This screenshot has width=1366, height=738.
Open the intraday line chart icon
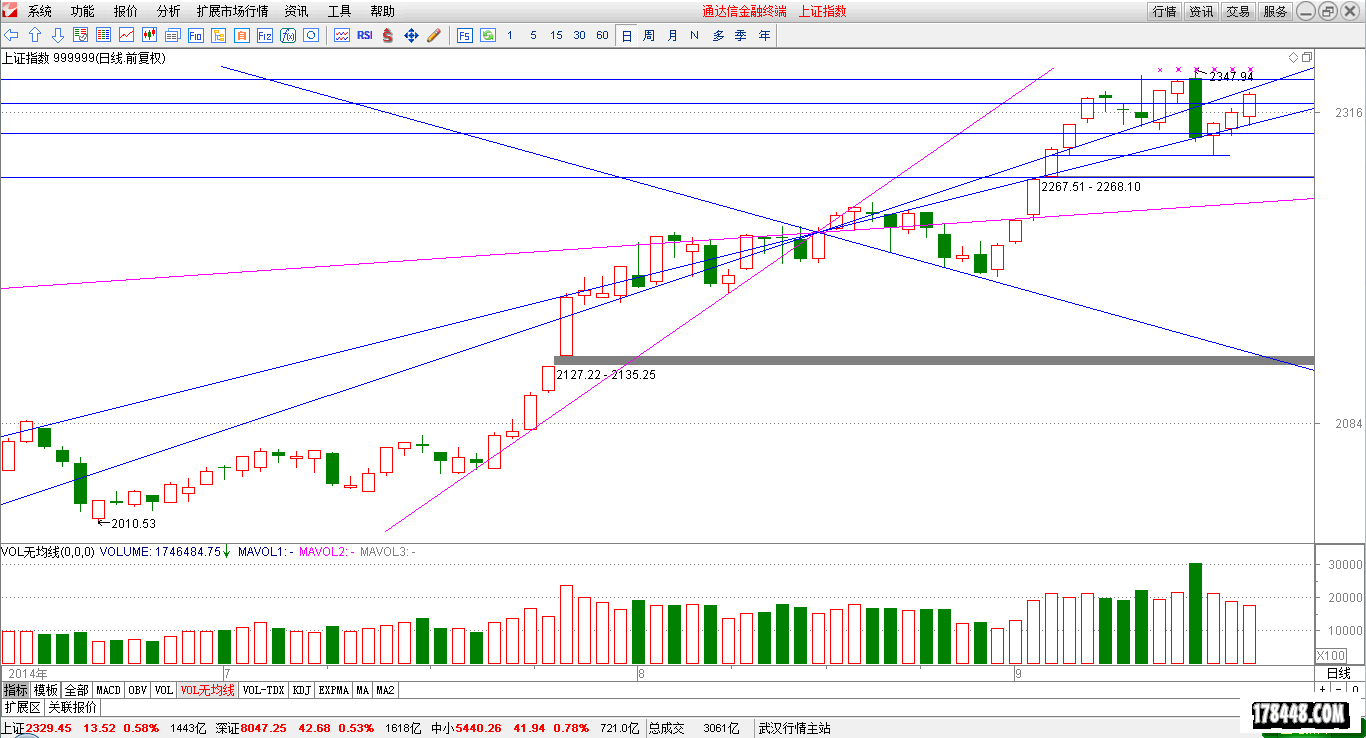tap(126, 35)
